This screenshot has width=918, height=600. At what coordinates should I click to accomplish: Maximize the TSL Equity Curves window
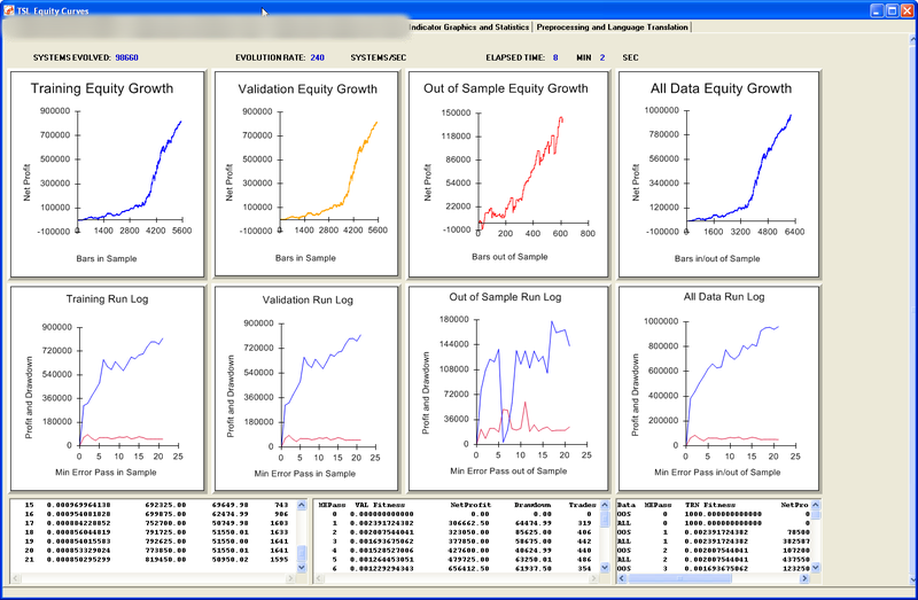tap(892, 10)
